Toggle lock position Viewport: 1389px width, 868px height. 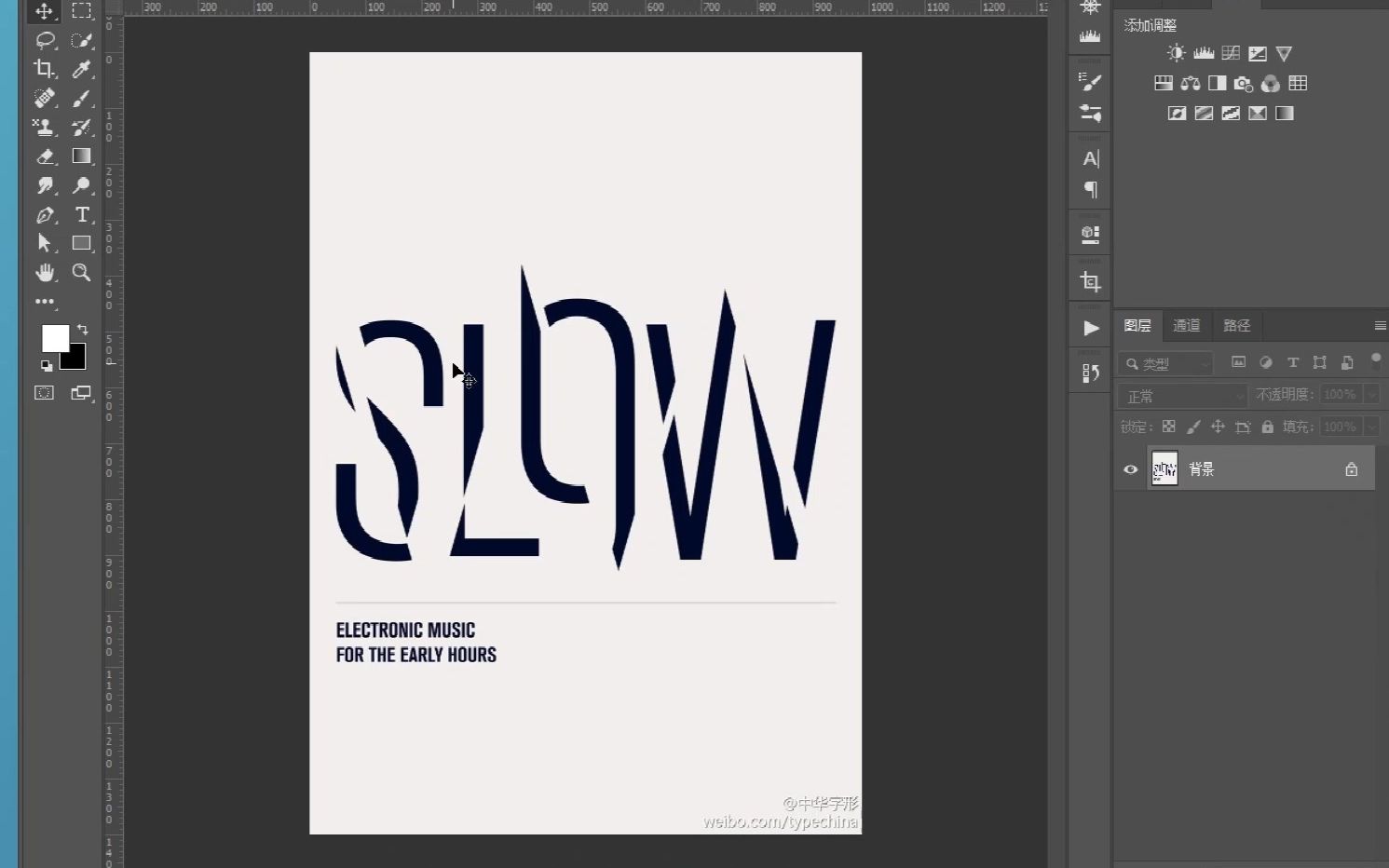point(1218,427)
